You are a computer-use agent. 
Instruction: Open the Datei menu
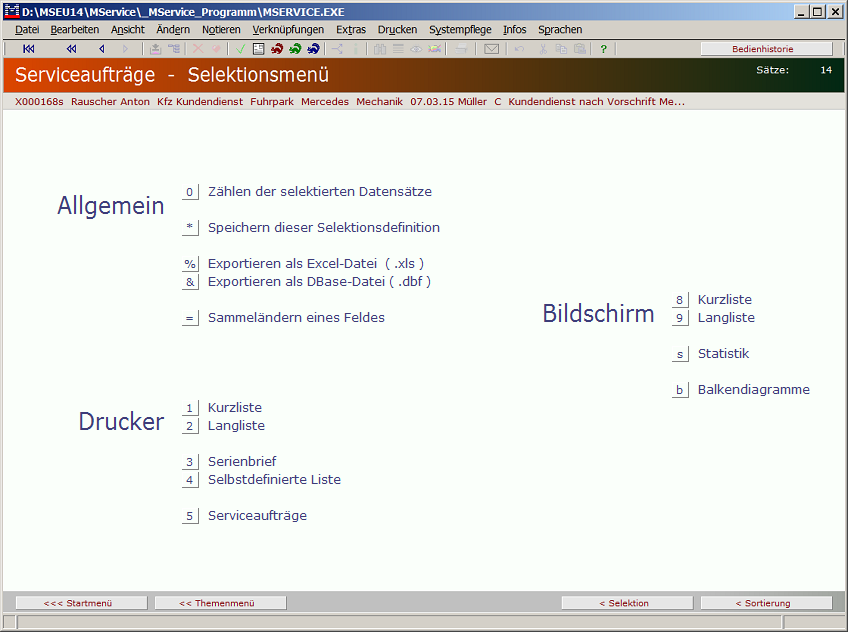coord(27,30)
